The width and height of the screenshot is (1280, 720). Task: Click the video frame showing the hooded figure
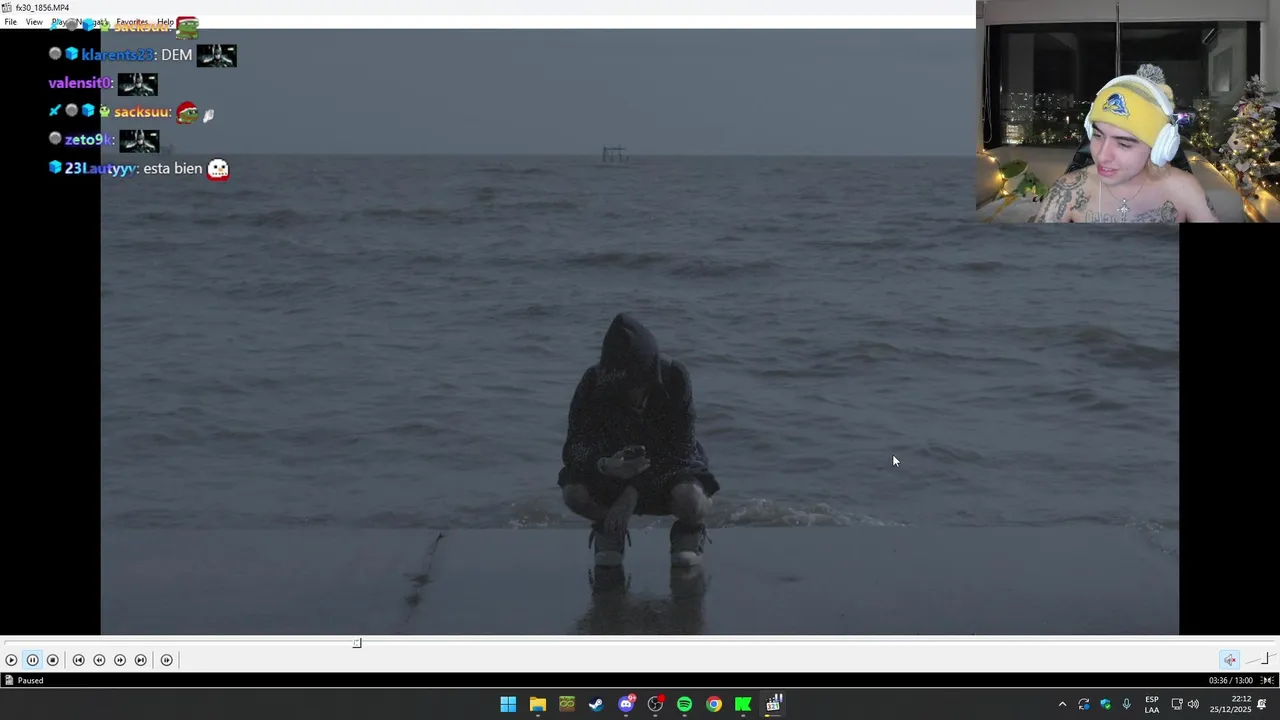(x=640, y=331)
